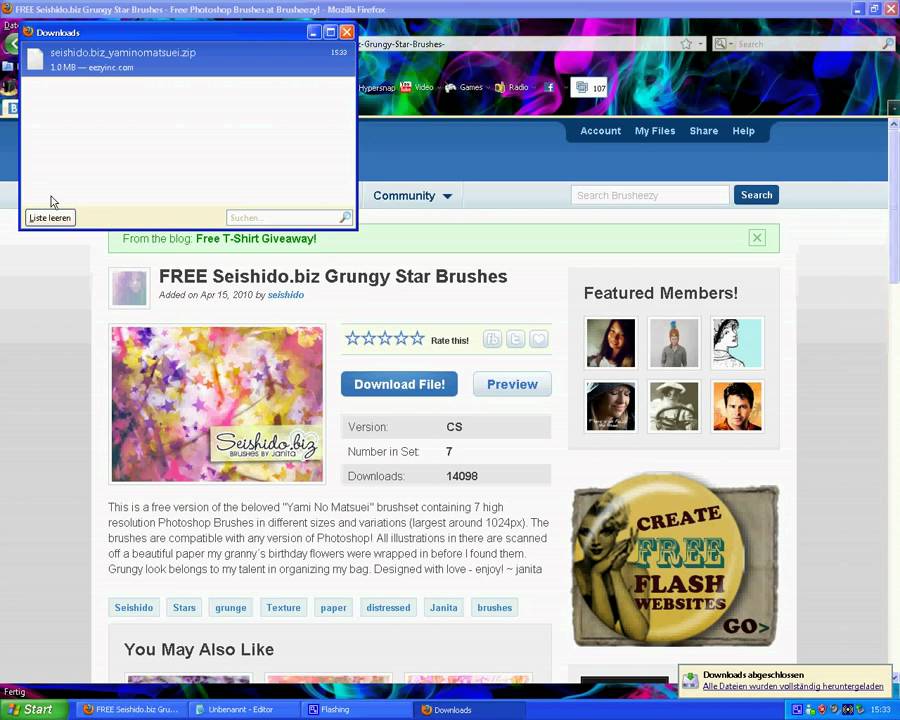Image resolution: width=900 pixels, height=720 pixels.
Task: Open the Help menu item
Action: [743, 131]
